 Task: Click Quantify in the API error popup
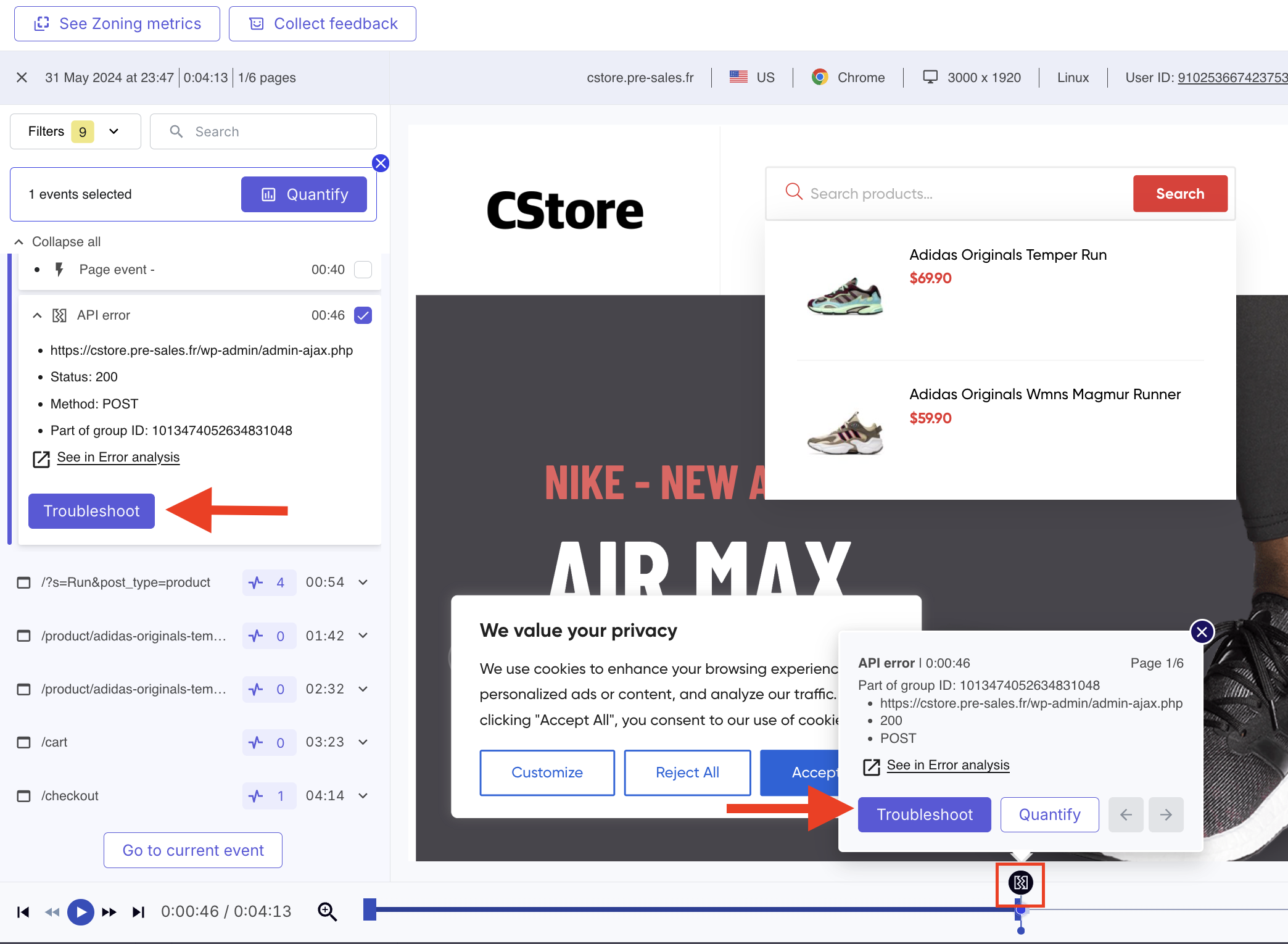(x=1049, y=814)
